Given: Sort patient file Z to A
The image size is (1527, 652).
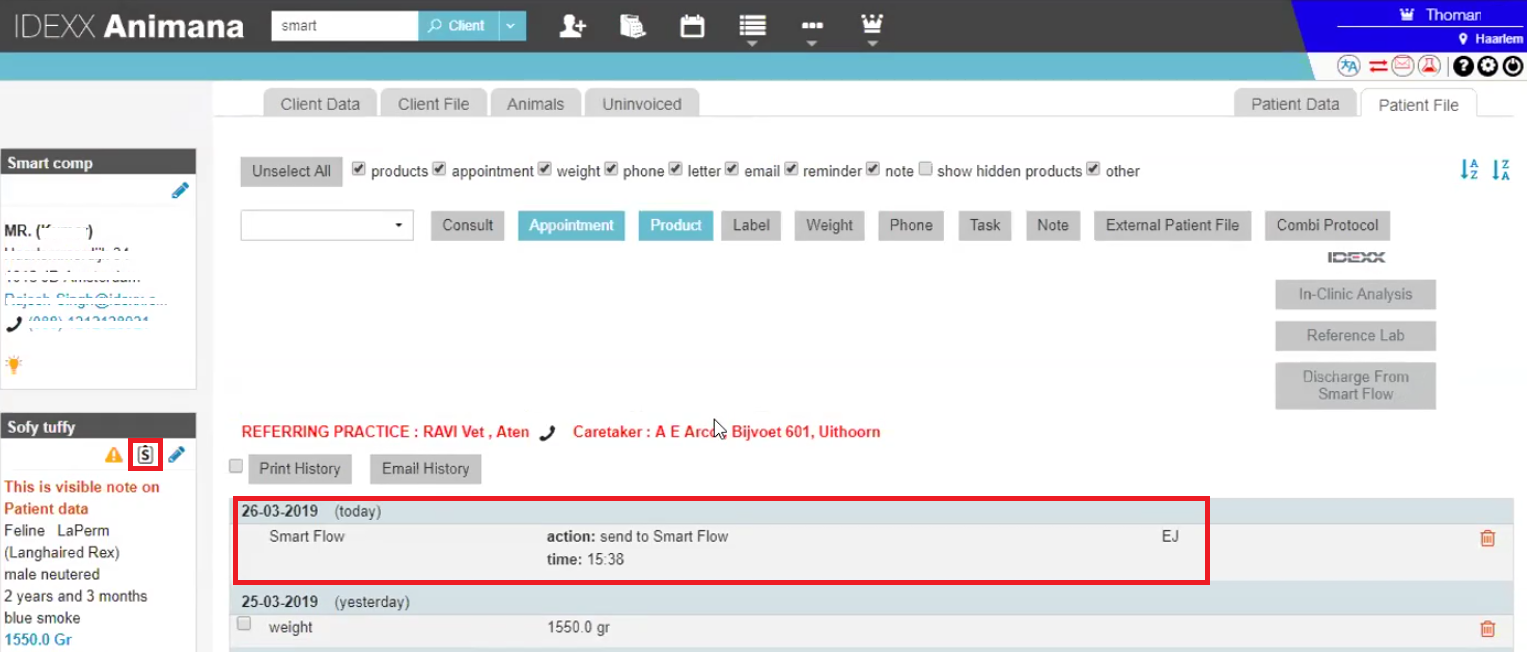Looking at the screenshot, I should pos(1500,170).
